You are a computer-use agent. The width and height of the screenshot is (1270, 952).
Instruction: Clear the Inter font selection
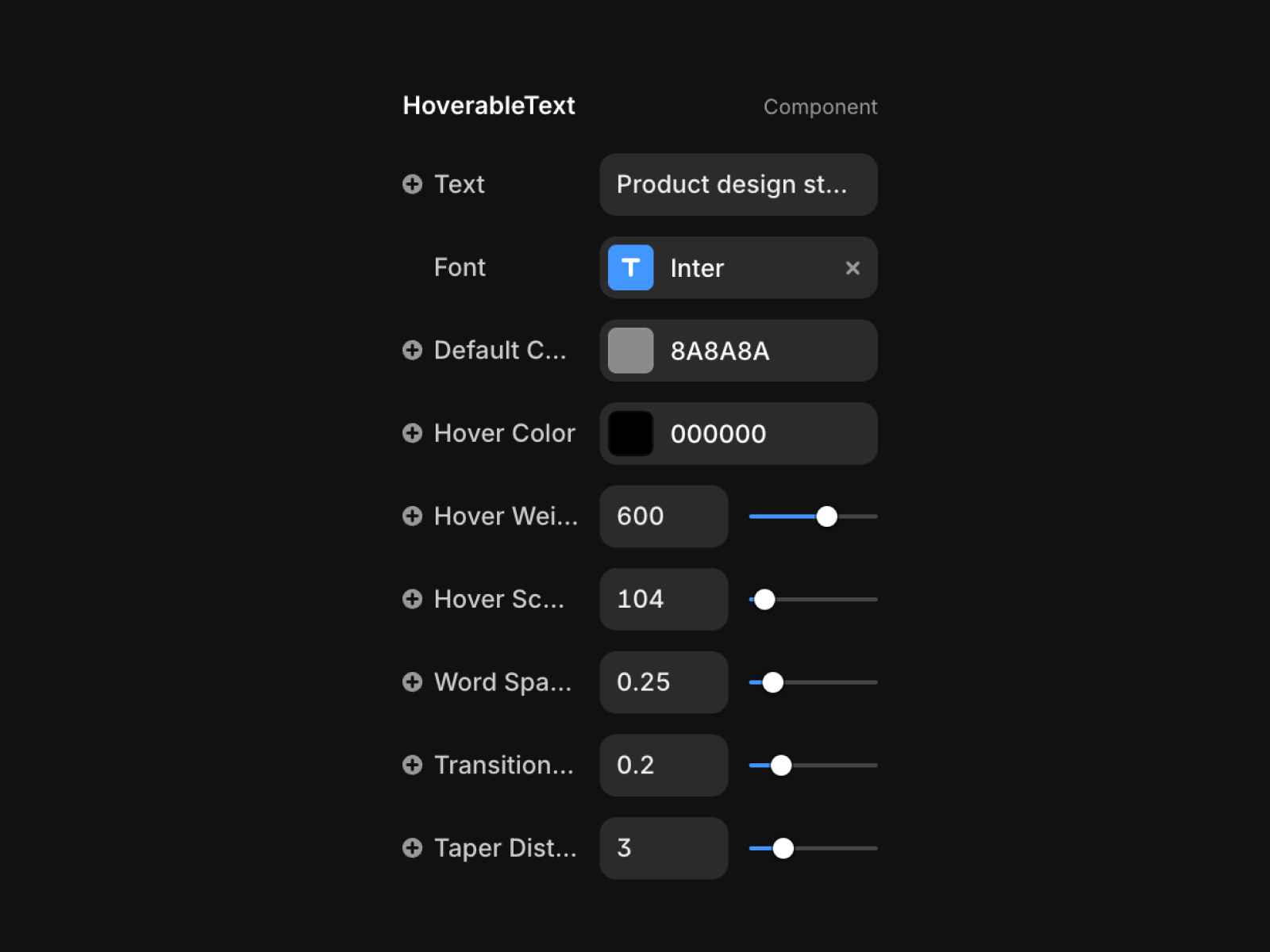pyautogui.click(x=852, y=268)
